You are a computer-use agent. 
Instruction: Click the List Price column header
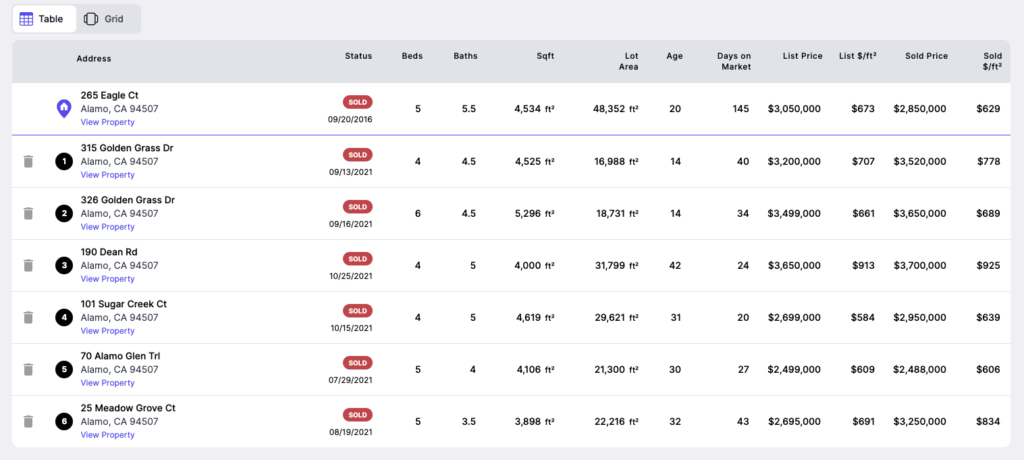pyautogui.click(x=803, y=56)
